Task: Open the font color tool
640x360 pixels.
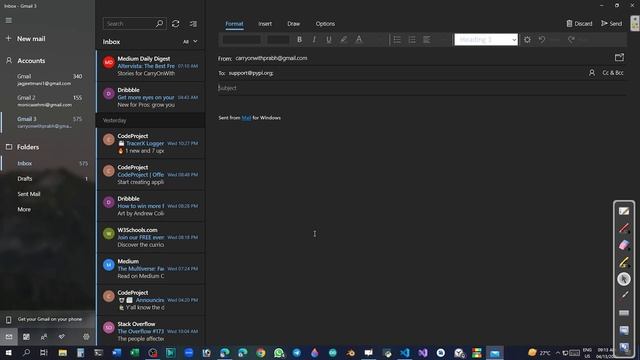Action: tap(359, 40)
